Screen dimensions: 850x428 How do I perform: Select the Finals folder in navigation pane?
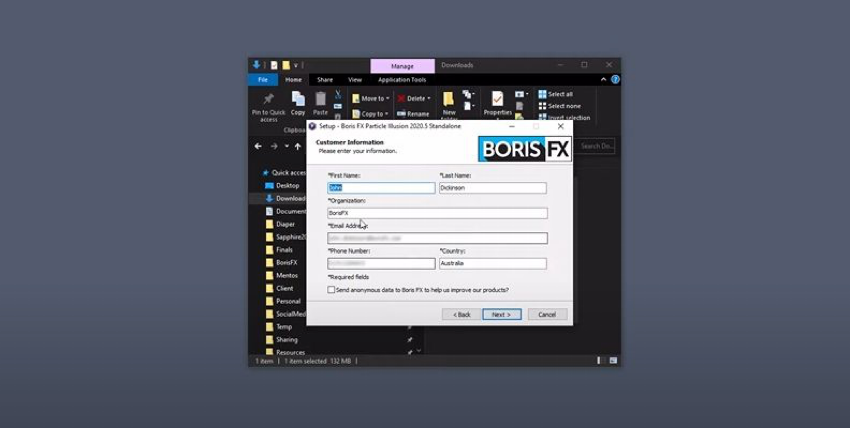click(279, 250)
